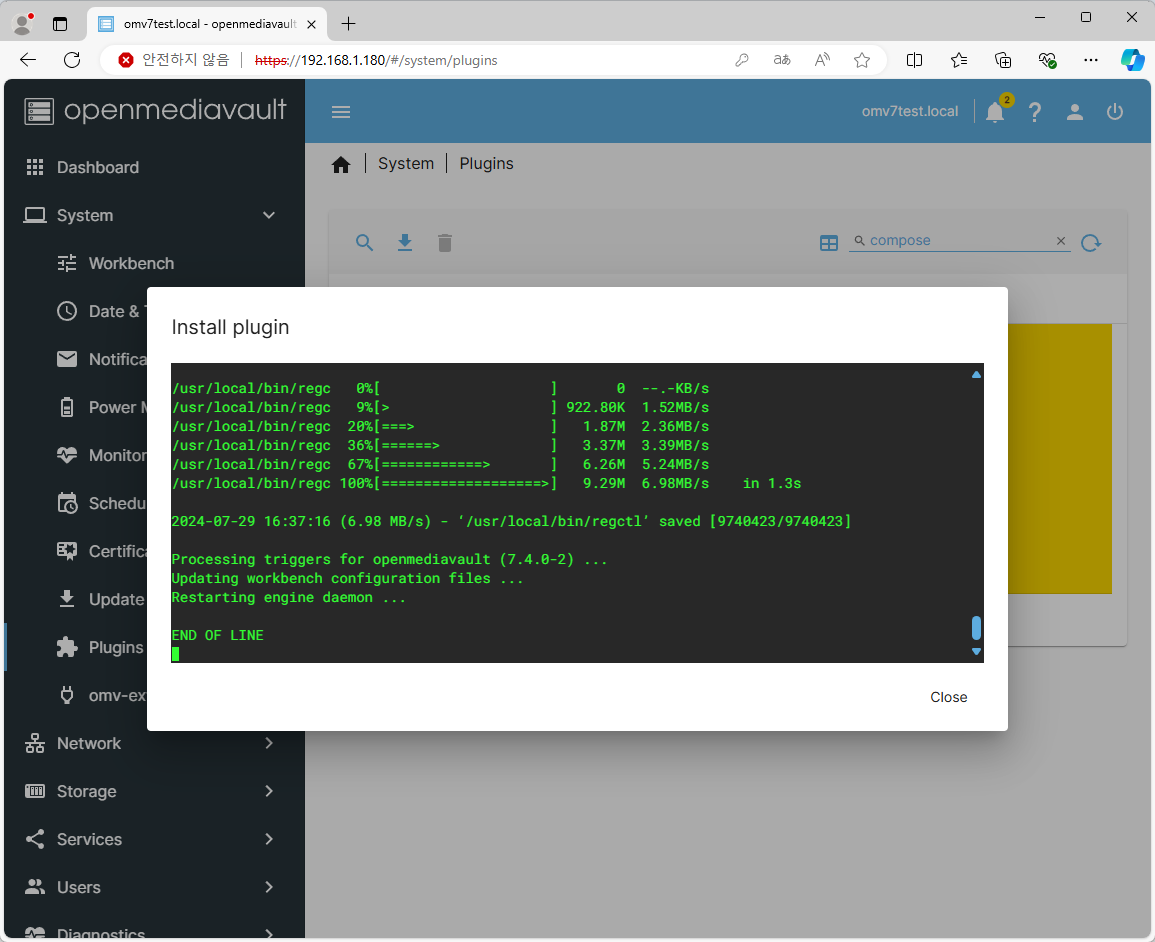The width and height of the screenshot is (1155, 942).
Task: Click the omv7test.local hostname text
Action: (x=910, y=111)
